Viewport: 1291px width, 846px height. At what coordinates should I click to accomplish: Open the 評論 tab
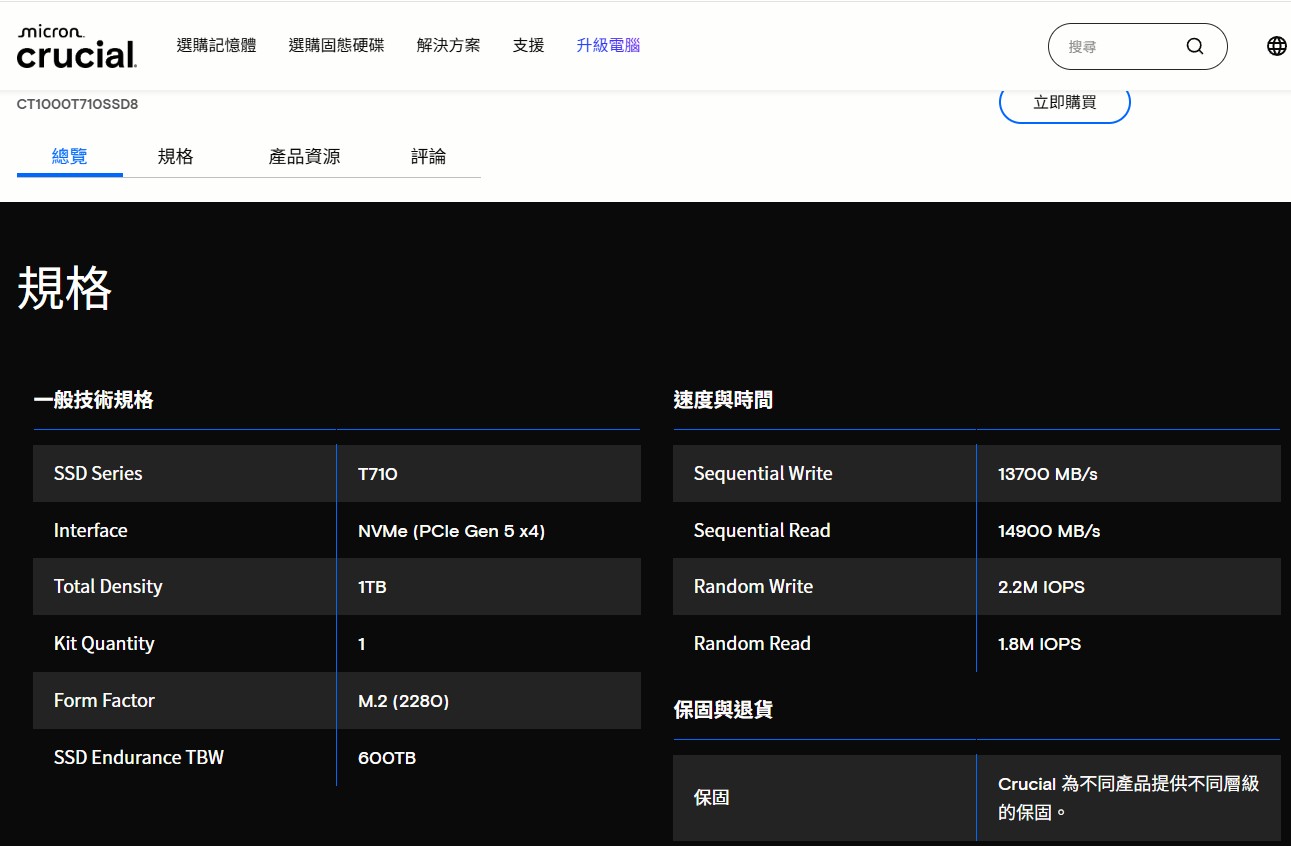pyautogui.click(x=428, y=156)
